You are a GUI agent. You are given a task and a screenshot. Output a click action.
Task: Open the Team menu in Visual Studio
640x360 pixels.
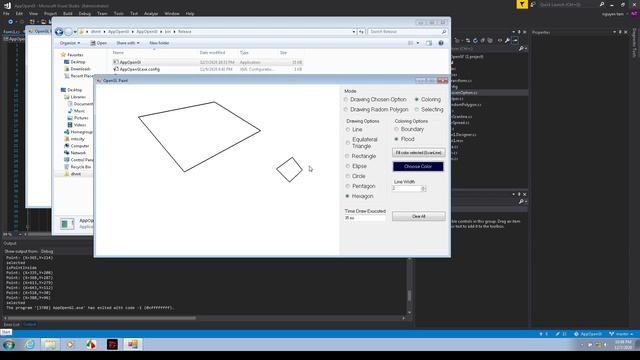click(x=102, y=13)
